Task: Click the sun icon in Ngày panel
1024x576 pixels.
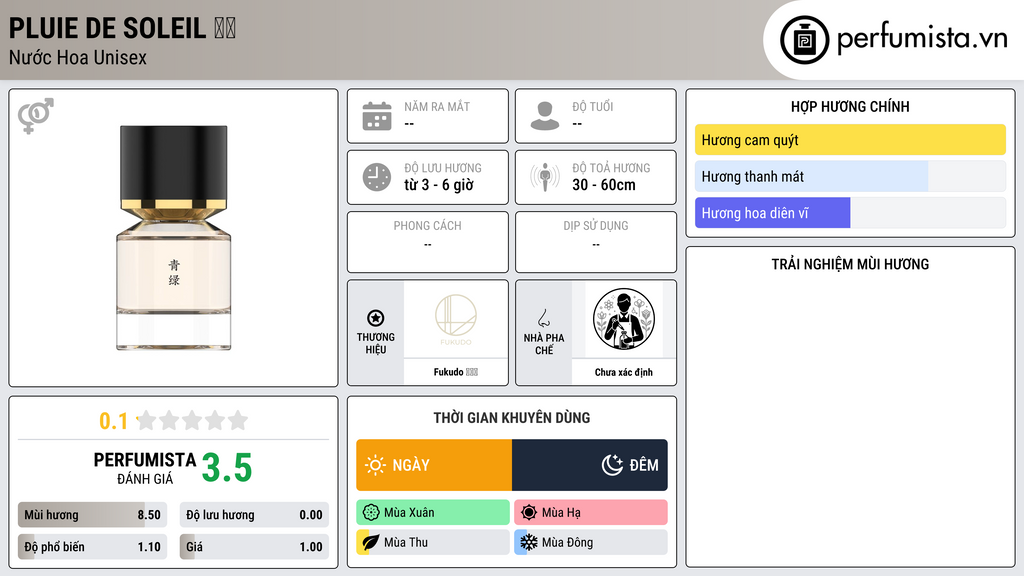Action: (x=375, y=465)
